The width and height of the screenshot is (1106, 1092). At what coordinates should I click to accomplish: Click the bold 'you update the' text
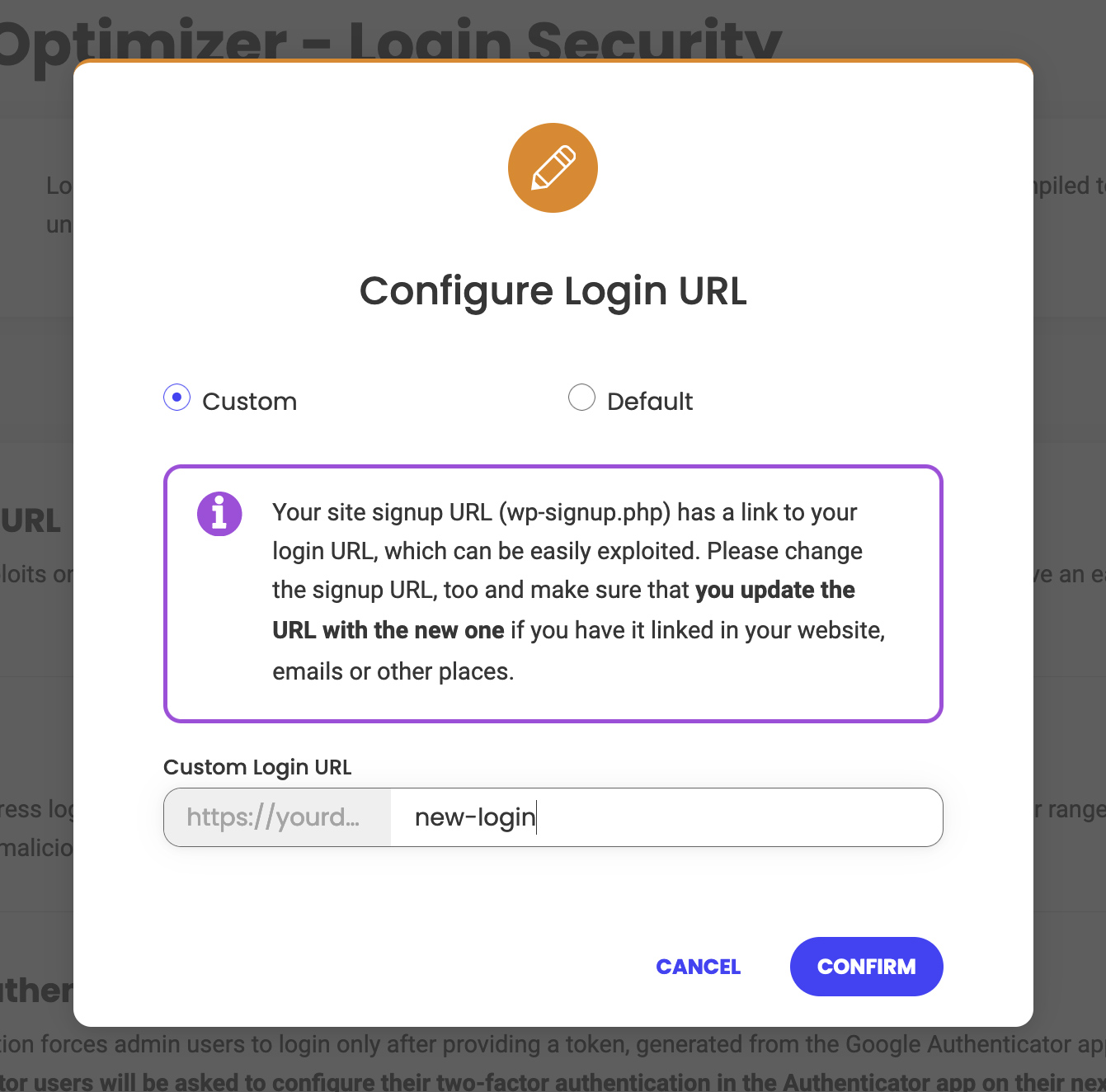tap(775, 591)
